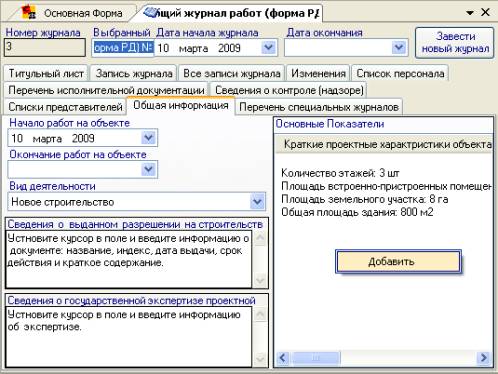Click the horizontal scrollbar thumb in Основные Показатели
The image size is (498, 374).
(x=315, y=358)
